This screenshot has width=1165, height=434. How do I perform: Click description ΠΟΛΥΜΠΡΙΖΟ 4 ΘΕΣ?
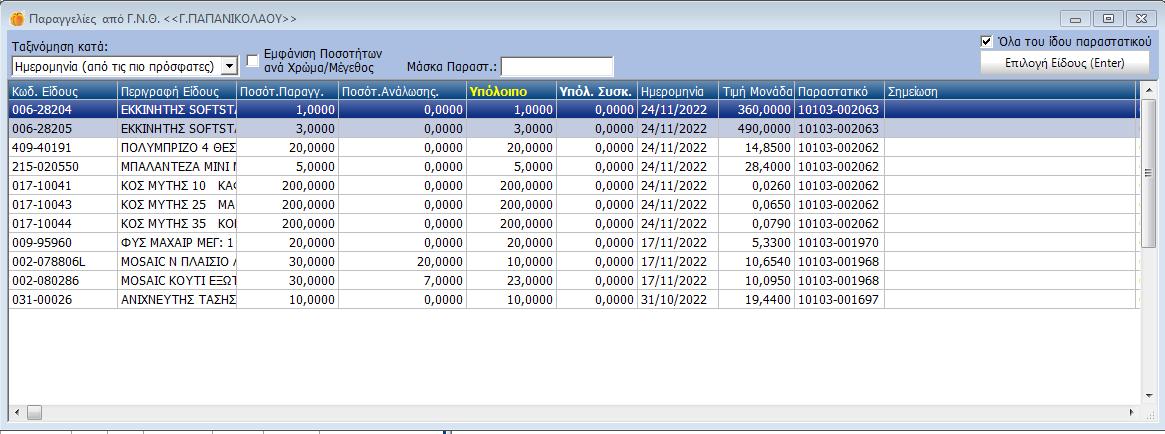coord(178,148)
